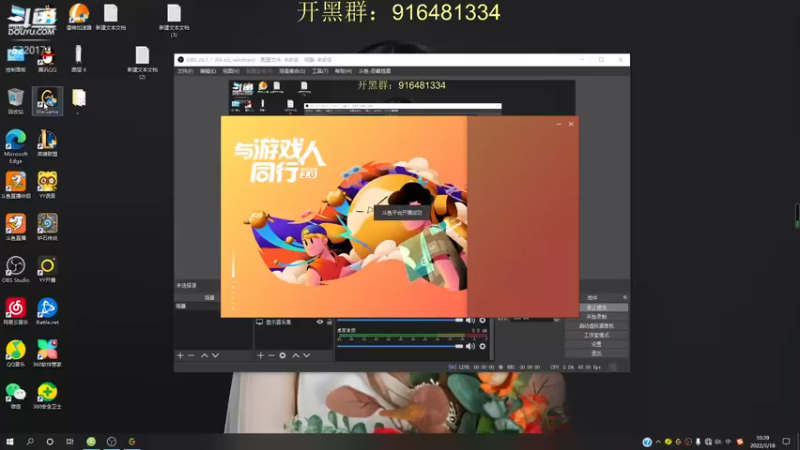Close the orange Douyu splash window
800x450 pixels.
[571, 124]
